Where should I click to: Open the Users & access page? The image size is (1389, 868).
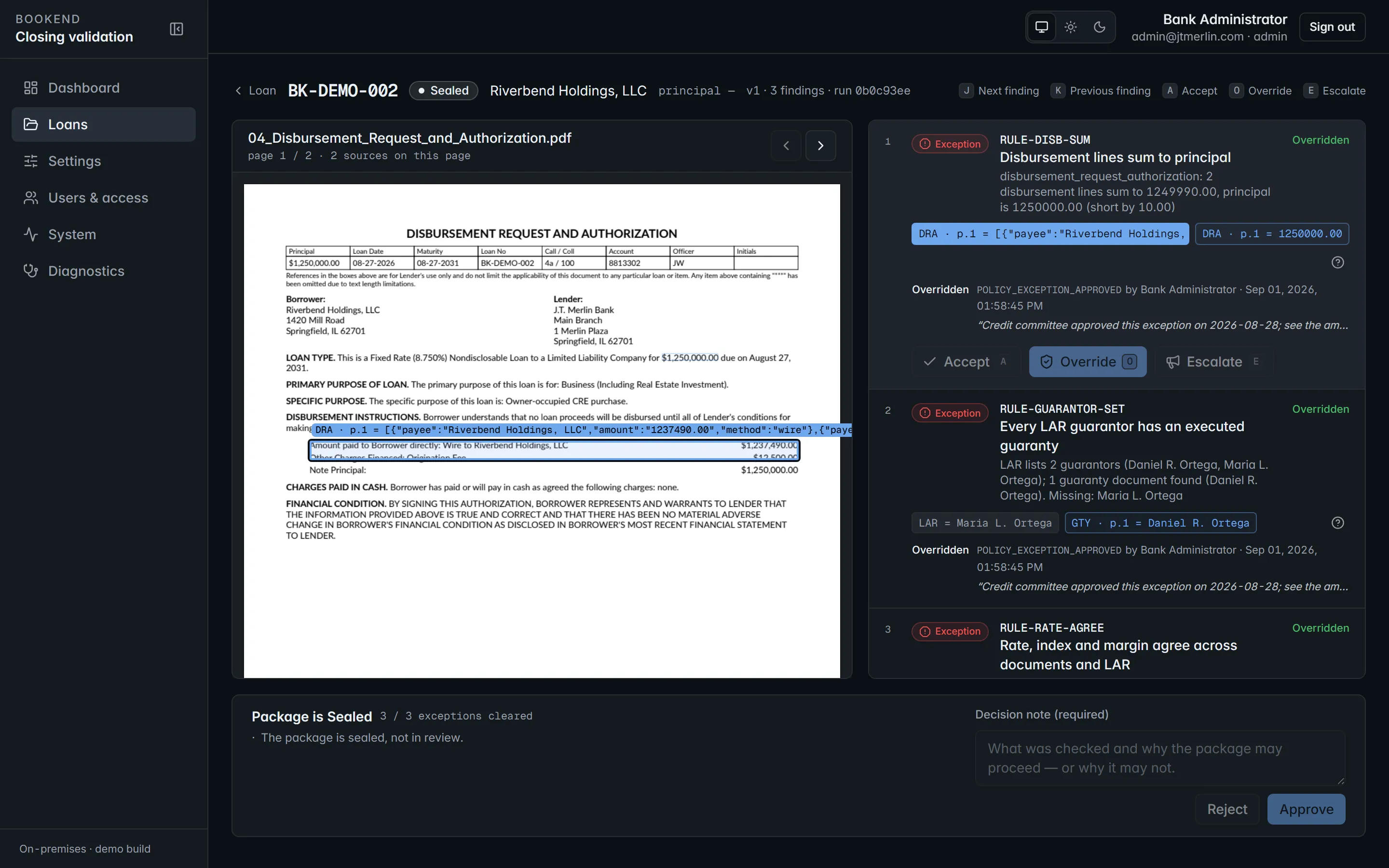pyautogui.click(x=103, y=198)
